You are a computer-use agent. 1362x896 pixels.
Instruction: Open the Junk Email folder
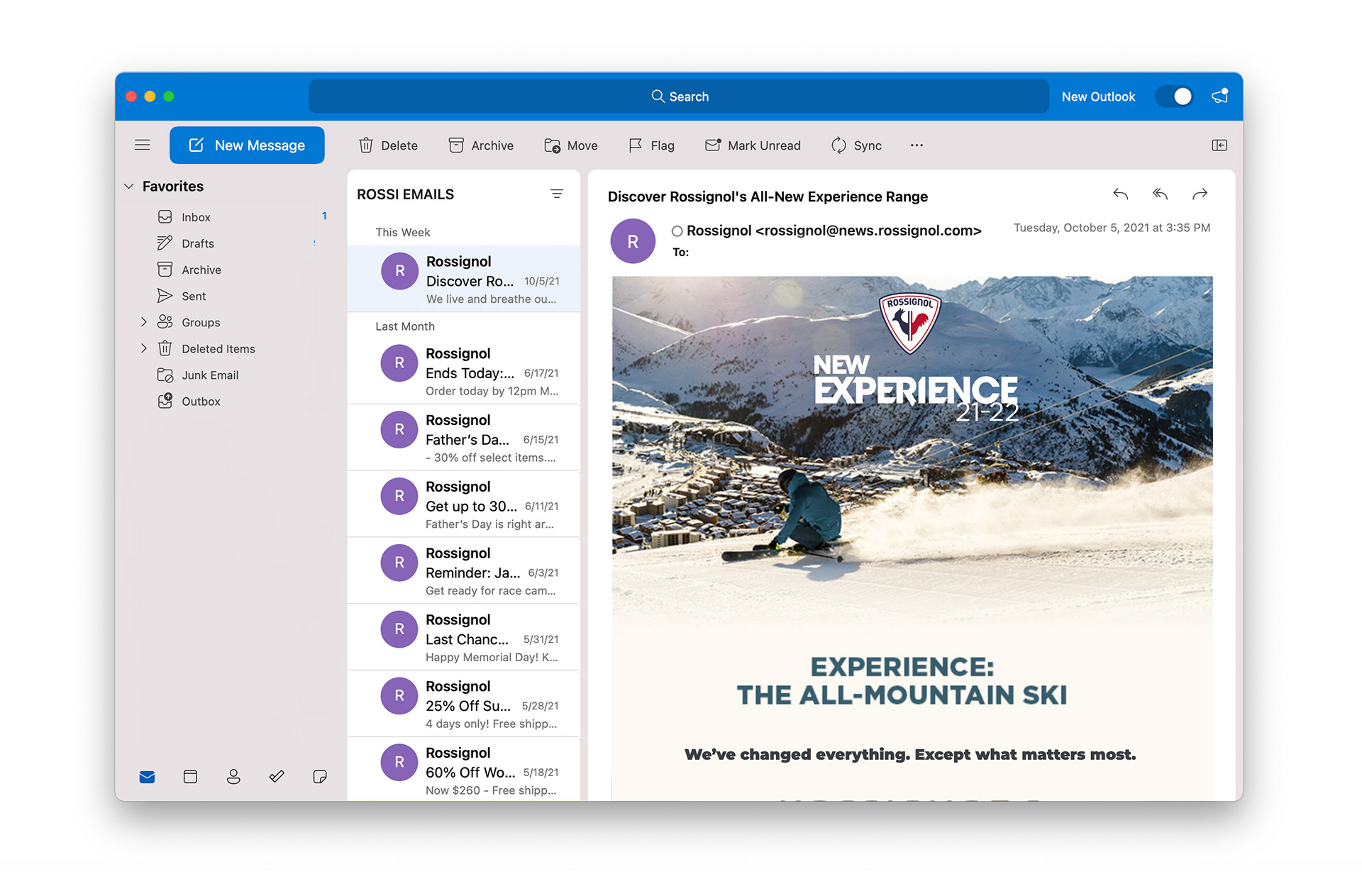pyautogui.click(x=209, y=375)
